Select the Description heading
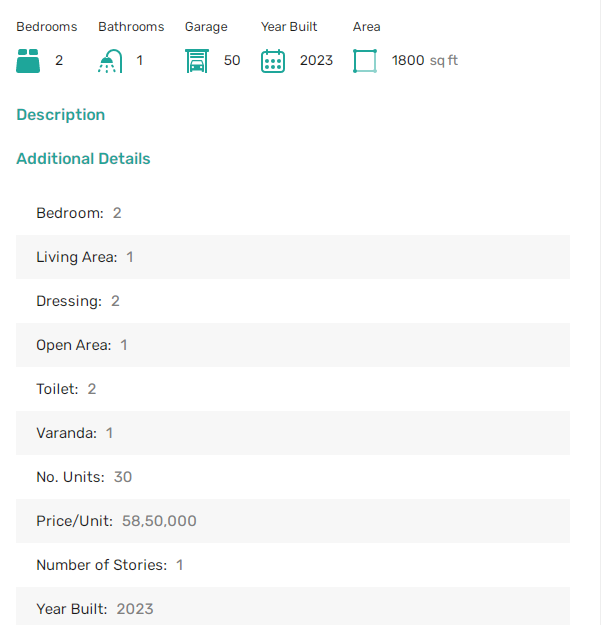Viewport: 601px width, 625px height. (61, 115)
